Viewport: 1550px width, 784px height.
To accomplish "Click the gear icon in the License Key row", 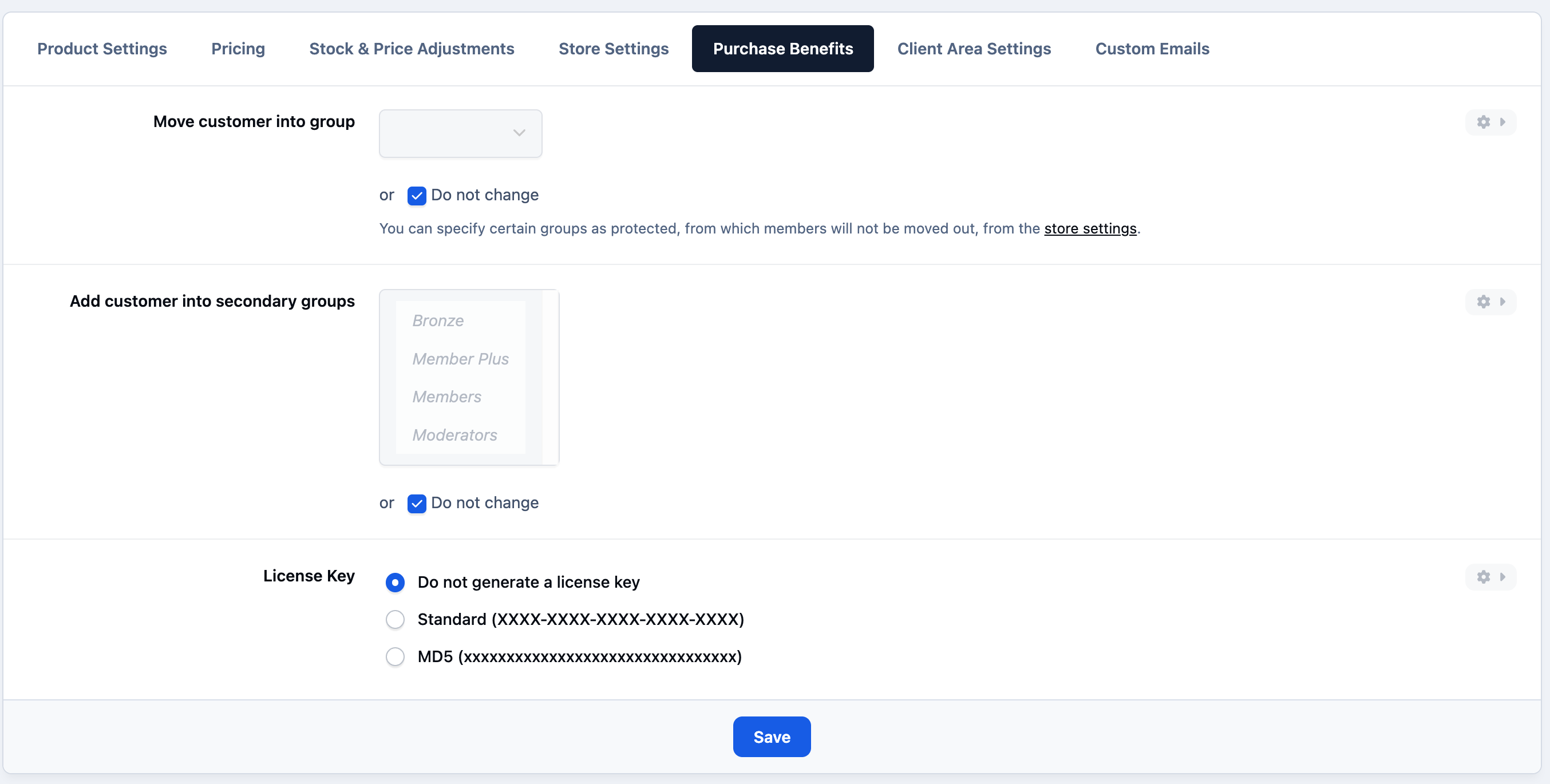I will coord(1483,576).
